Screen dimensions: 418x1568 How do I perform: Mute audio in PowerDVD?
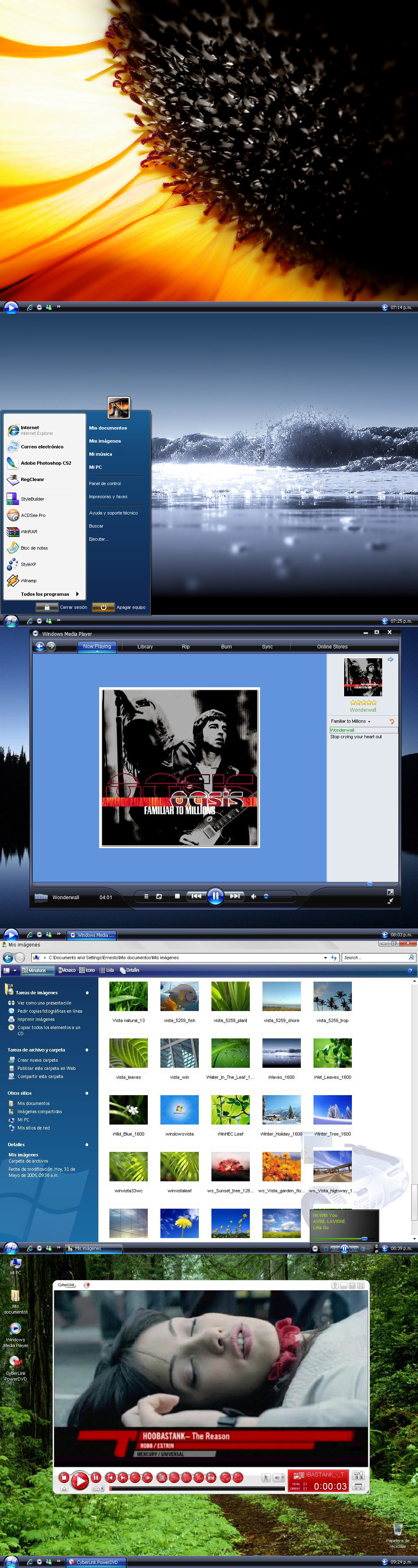pyautogui.click(x=277, y=1478)
